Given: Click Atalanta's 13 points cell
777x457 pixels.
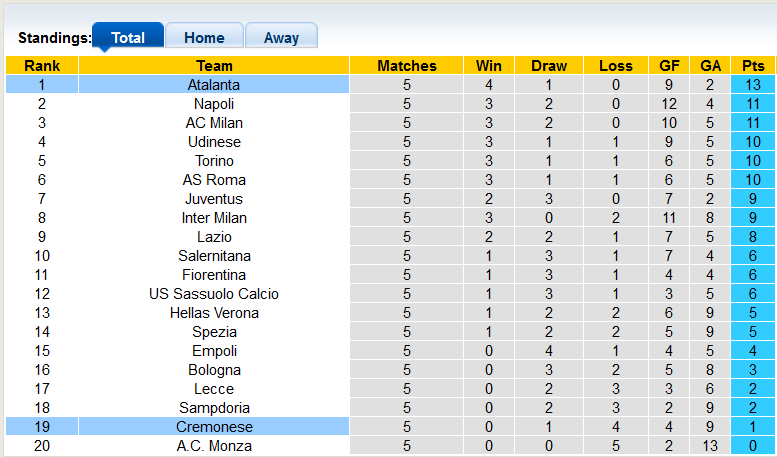Looking at the screenshot, I should click(x=753, y=85).
